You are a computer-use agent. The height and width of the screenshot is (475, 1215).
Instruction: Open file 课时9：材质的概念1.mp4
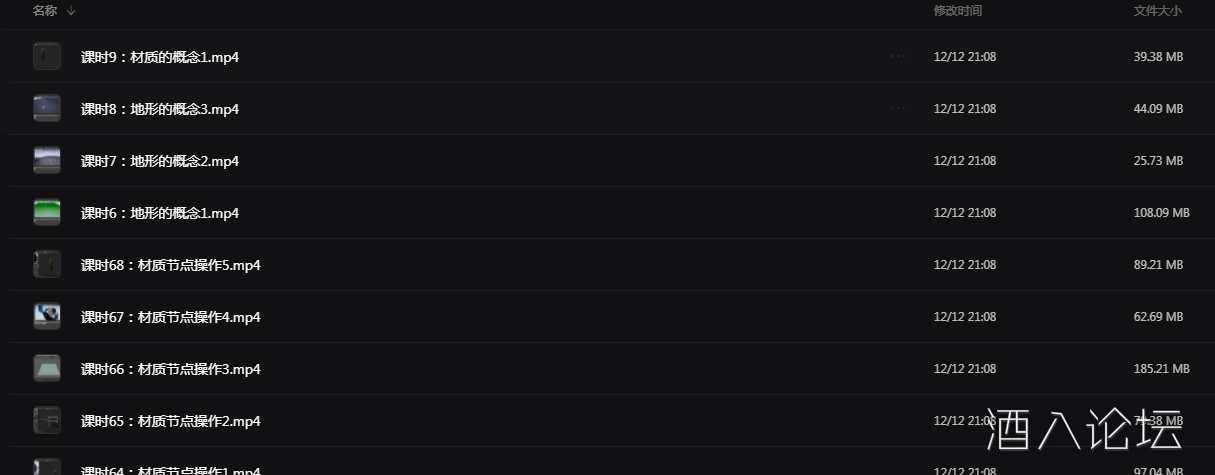tap(160, 57)
